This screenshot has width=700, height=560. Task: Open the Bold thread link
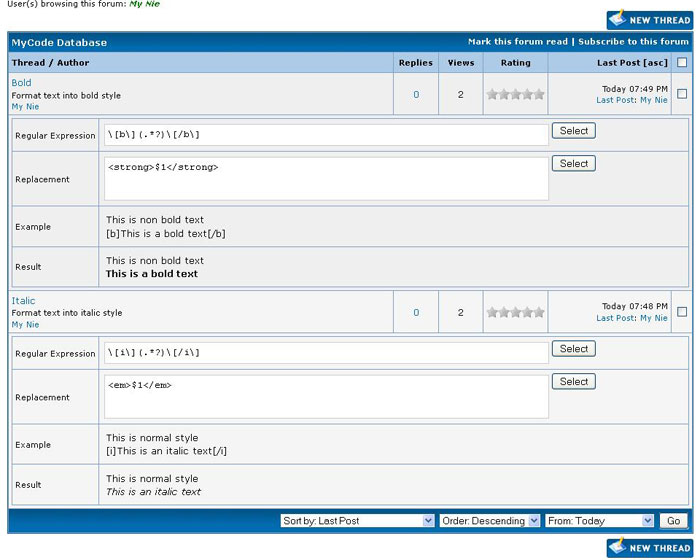(21, 83)
